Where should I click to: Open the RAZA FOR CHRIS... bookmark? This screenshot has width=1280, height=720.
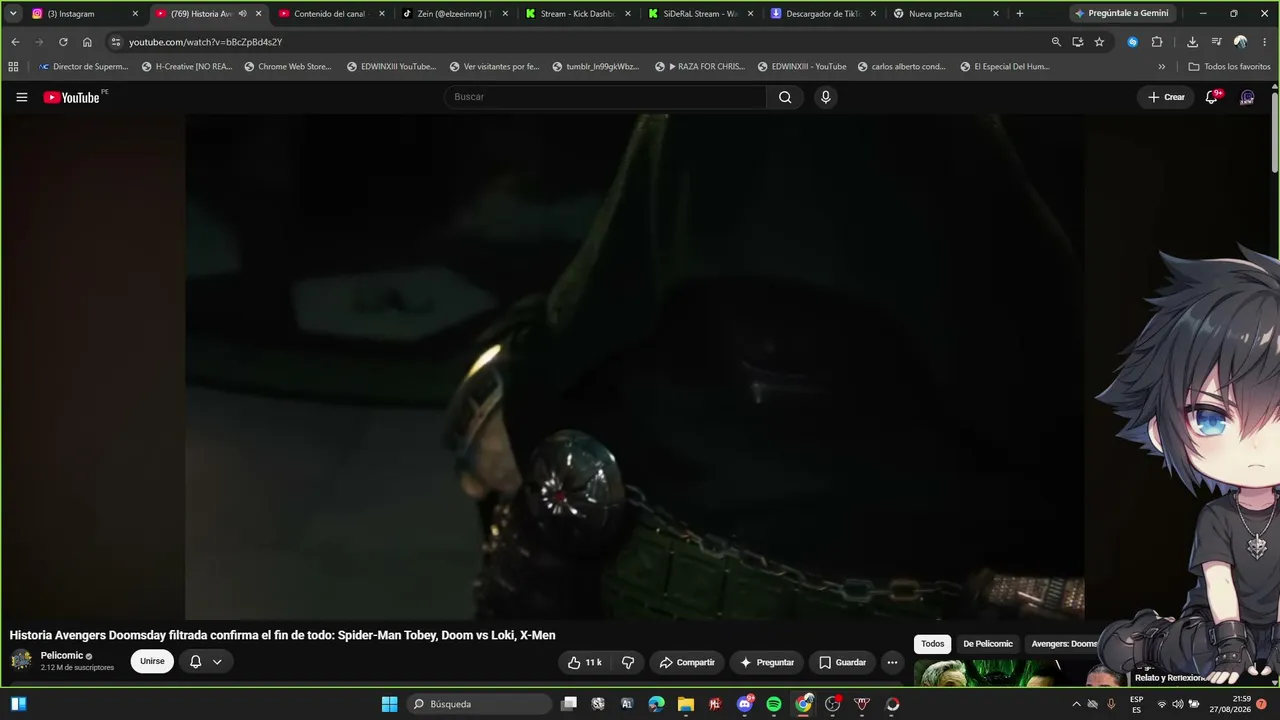pyautogui.click(x=700, y=67)
